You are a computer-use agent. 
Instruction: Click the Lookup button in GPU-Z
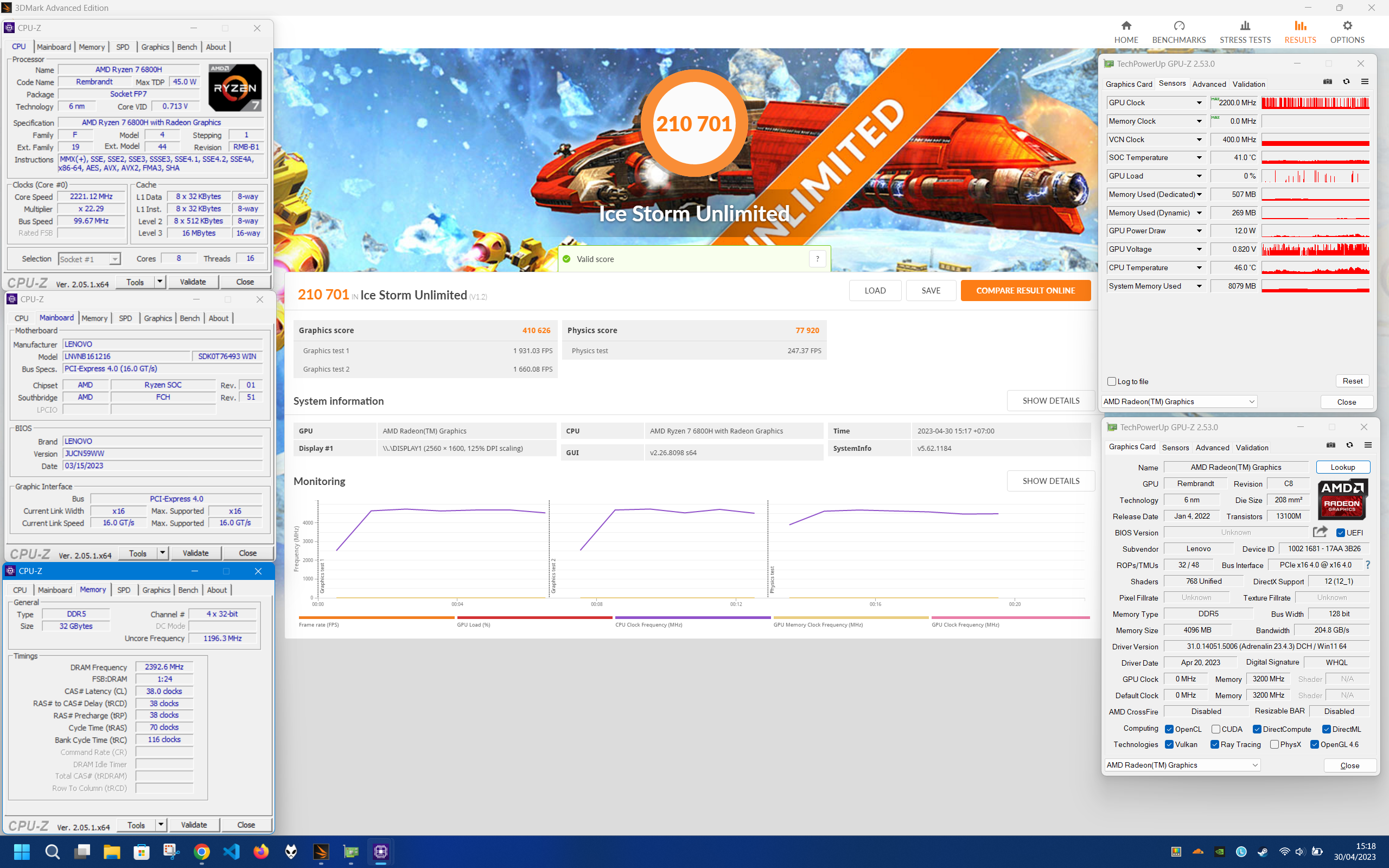point(1342,467)
